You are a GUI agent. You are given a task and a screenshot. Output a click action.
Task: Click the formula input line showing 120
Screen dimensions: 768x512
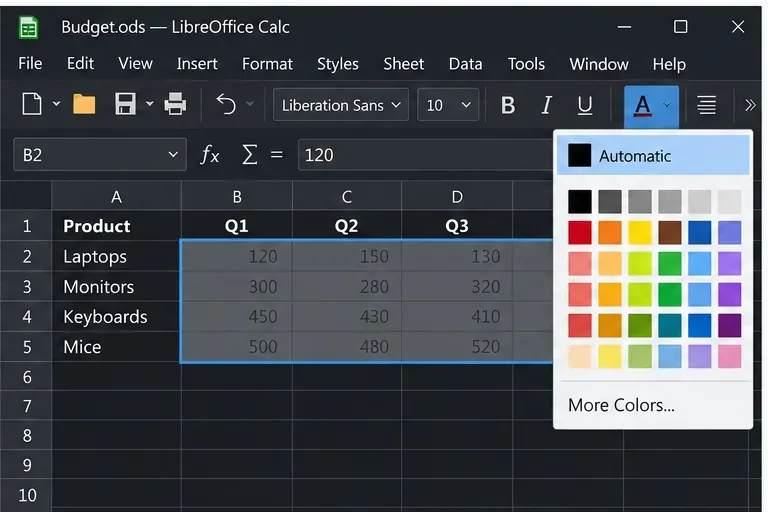coord(425,155)
